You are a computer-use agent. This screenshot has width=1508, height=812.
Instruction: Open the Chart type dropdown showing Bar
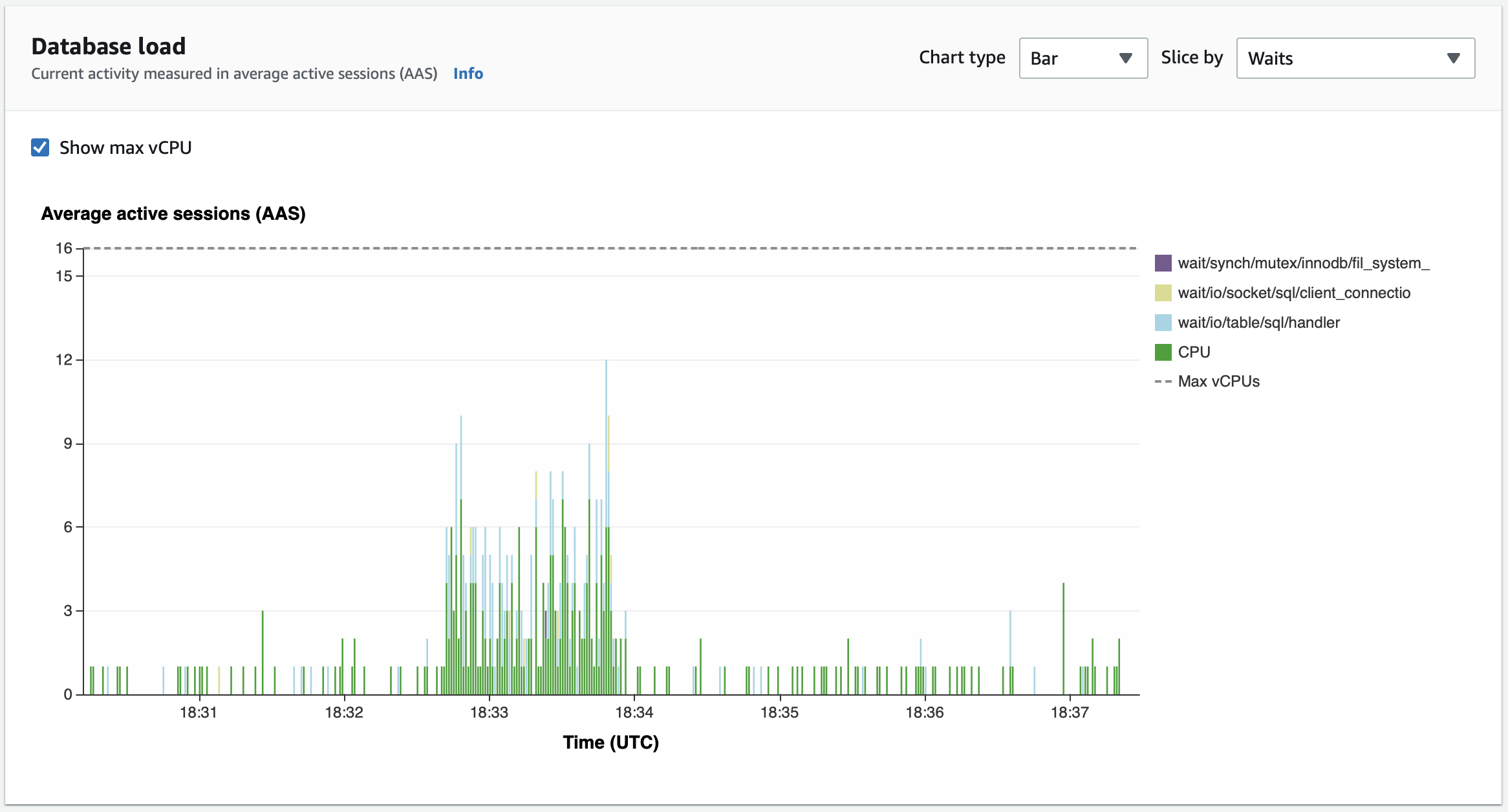pyautogui.click(x=1083, y=58)
